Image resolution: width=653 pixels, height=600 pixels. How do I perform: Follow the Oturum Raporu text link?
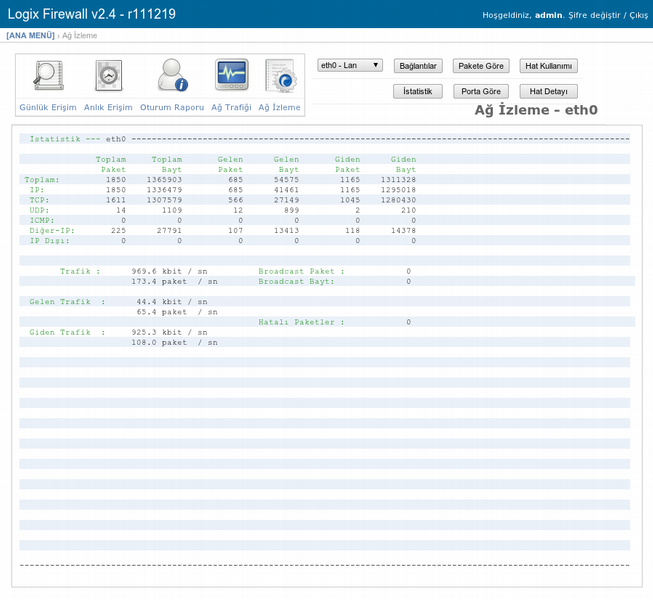172,107
